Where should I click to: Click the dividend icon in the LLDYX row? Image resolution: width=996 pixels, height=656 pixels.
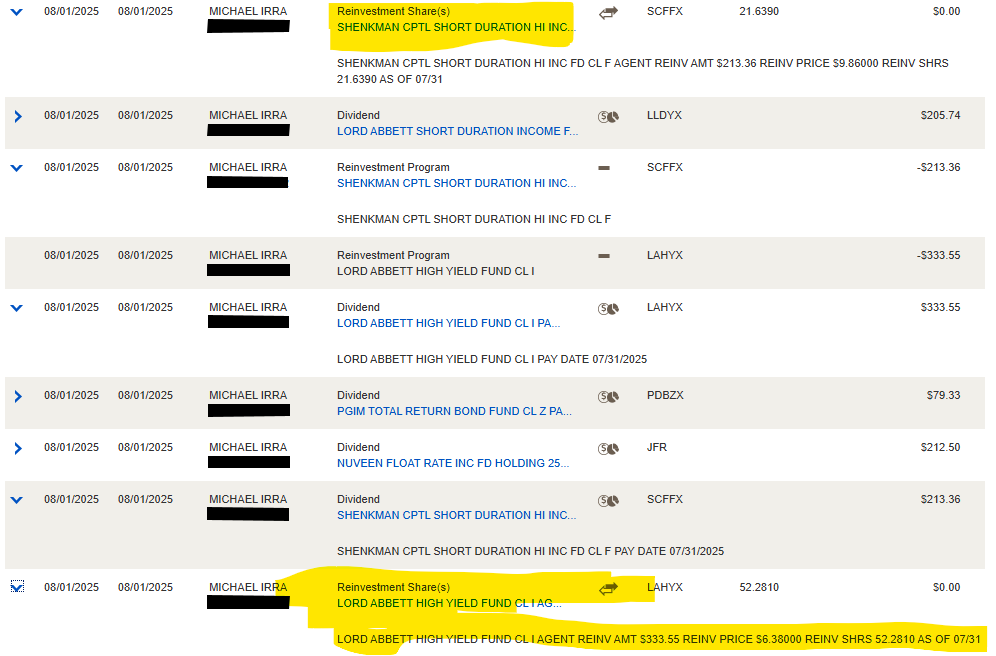(608, 117)
